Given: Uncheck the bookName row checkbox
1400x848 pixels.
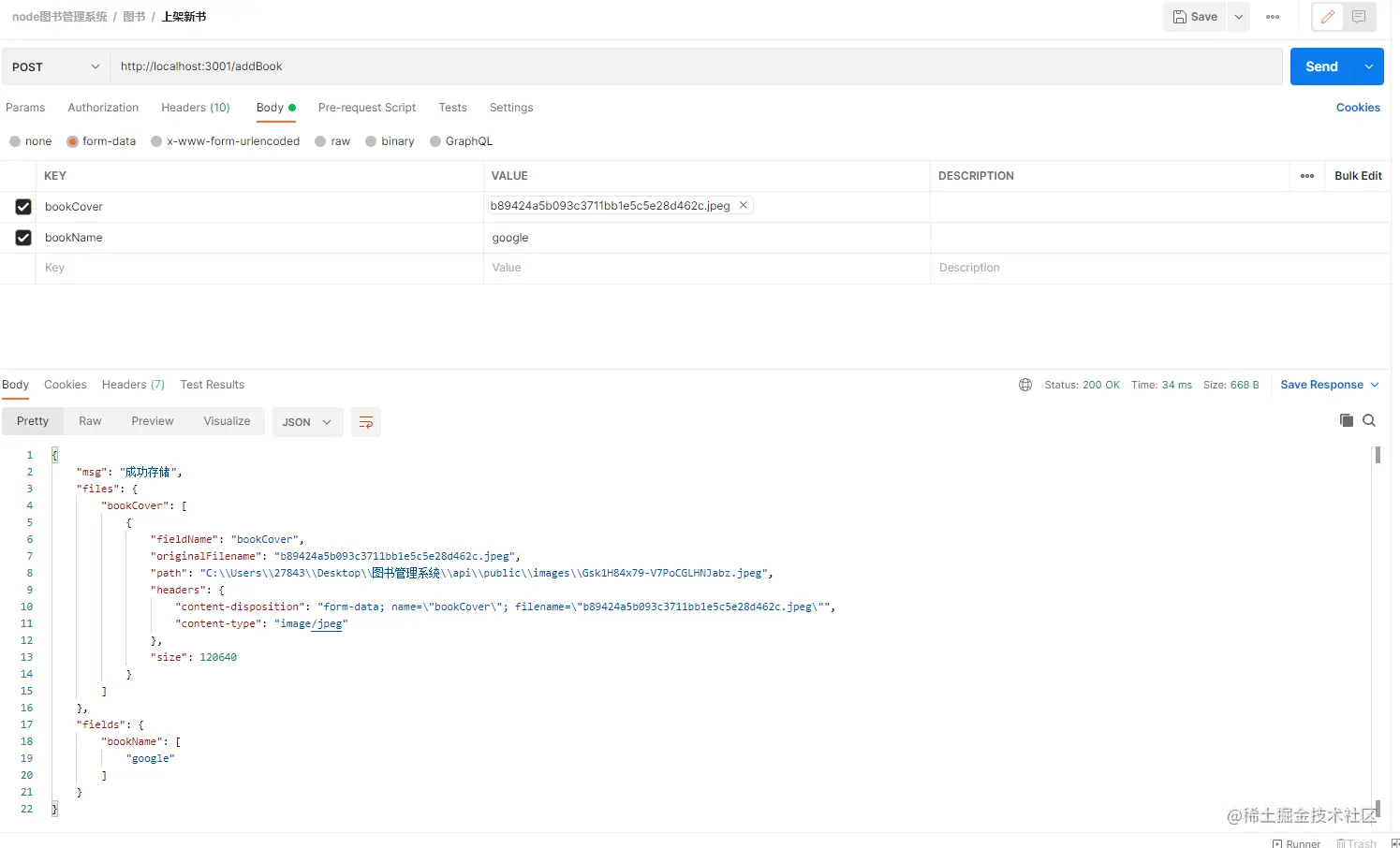Looking at the screenshot, I should [23, 238].
